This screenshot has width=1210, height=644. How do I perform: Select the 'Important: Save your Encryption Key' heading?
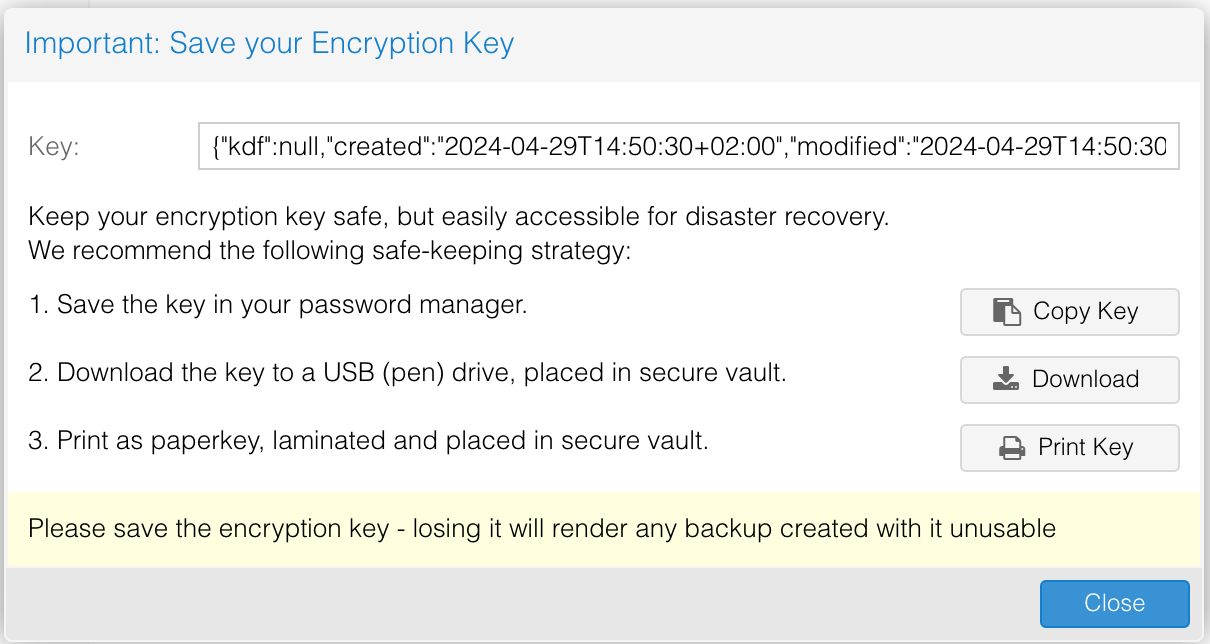pyautogui.click(x=271, y=43)
